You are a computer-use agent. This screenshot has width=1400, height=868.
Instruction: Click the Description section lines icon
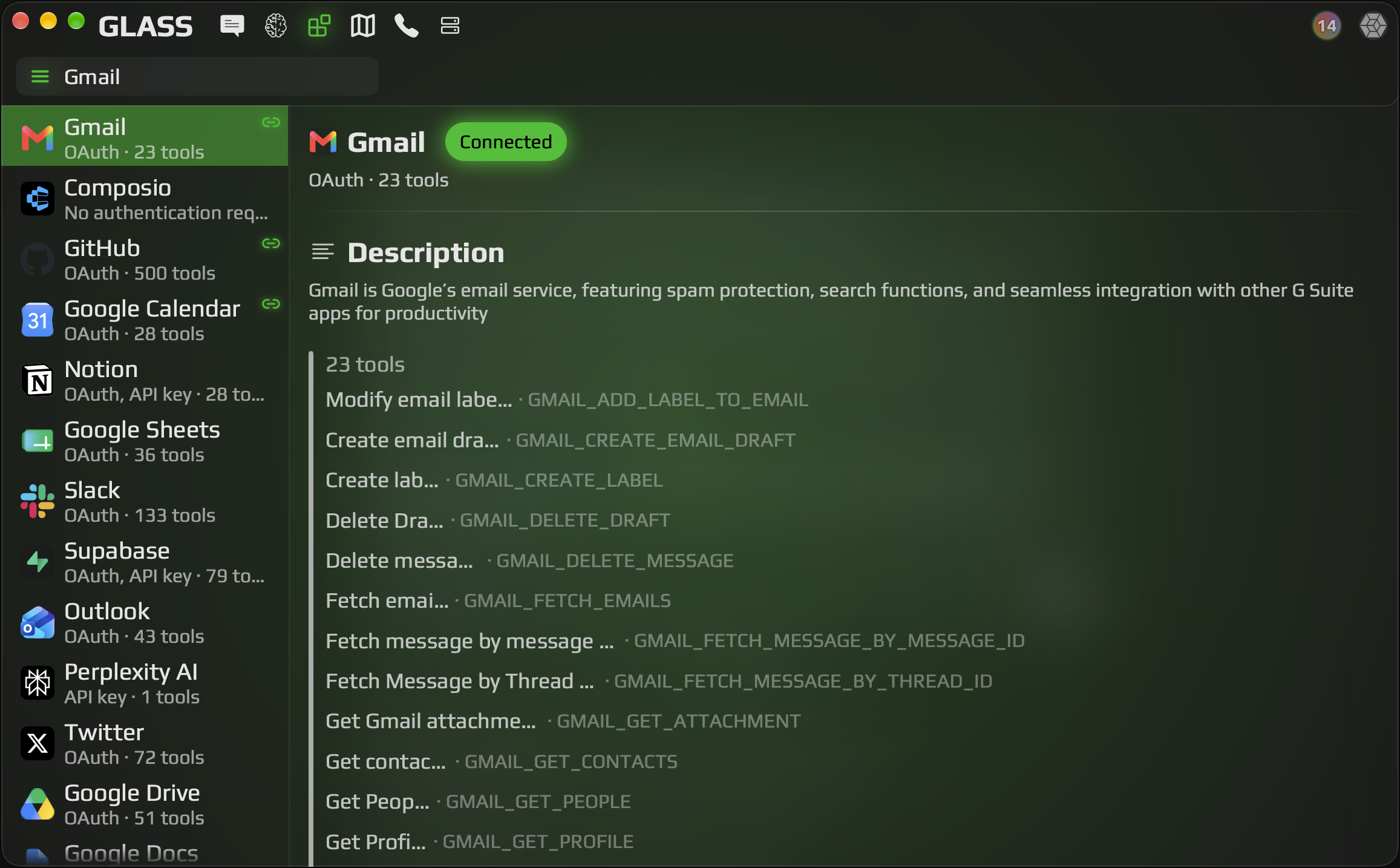(x=322, y=251)
